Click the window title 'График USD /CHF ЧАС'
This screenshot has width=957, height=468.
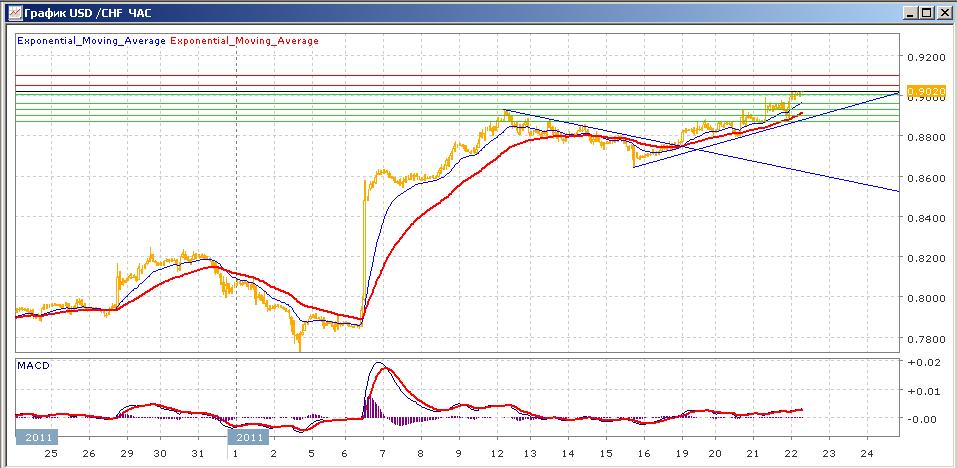coord(88,12)
